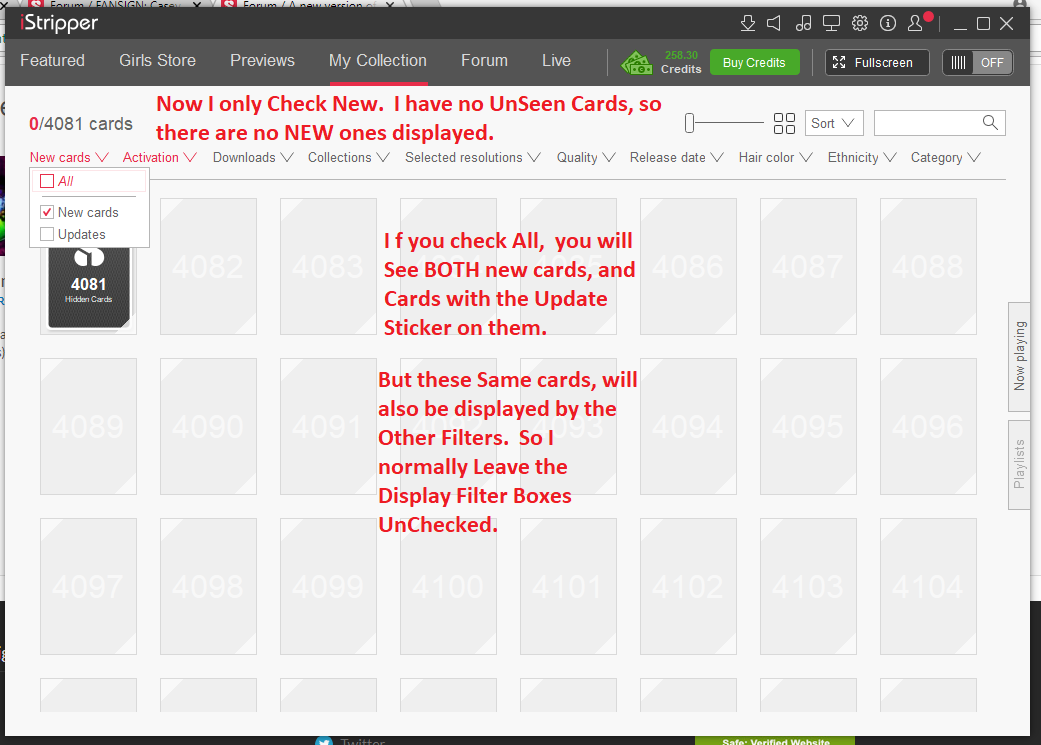Viewport: 1041px width, 745px height.
Task: Select the empty card slot 4090
Action: coord(208,426)
